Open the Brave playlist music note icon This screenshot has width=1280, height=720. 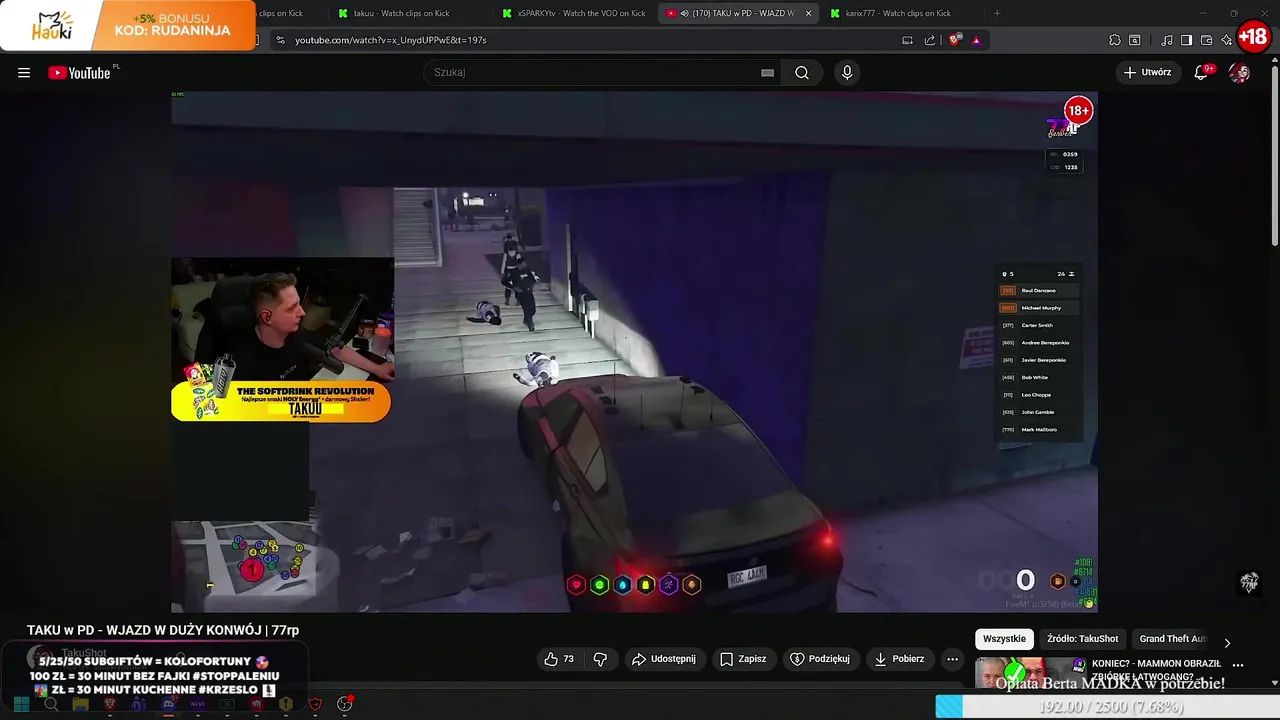coord(1167,40)
